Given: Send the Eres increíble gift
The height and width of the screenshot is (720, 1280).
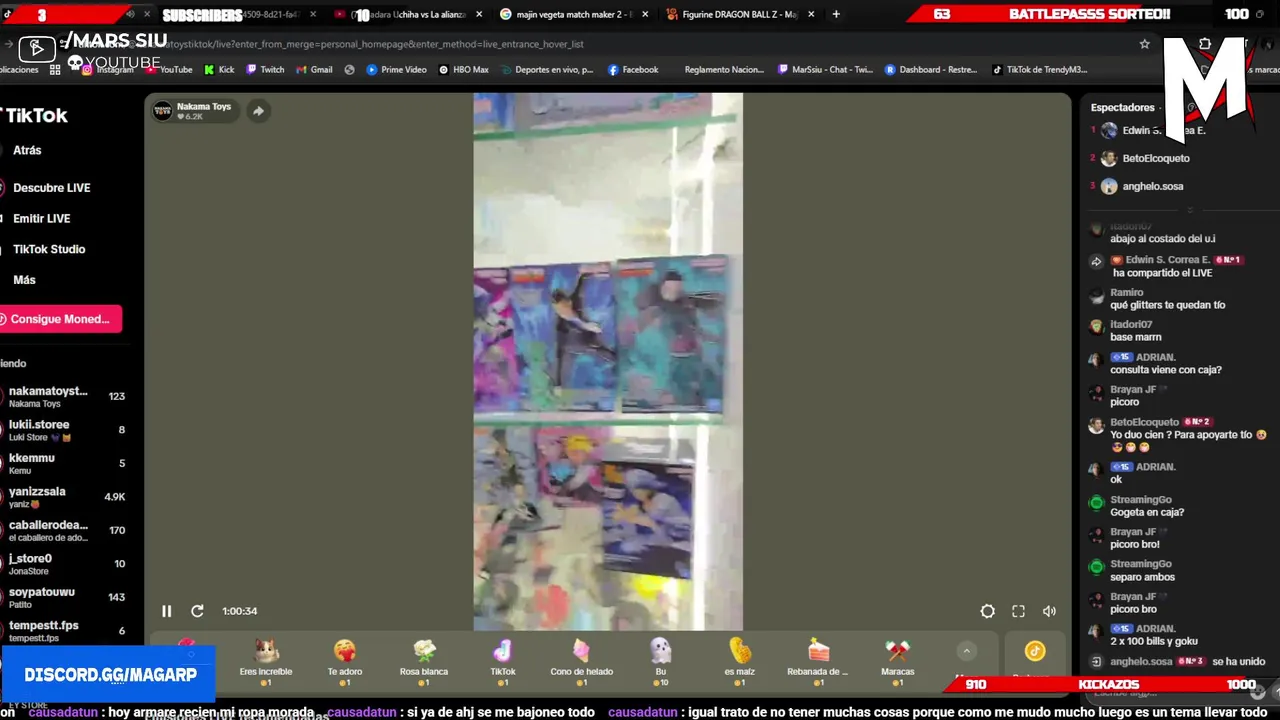Looking at the screenshot, I should 266,661.
